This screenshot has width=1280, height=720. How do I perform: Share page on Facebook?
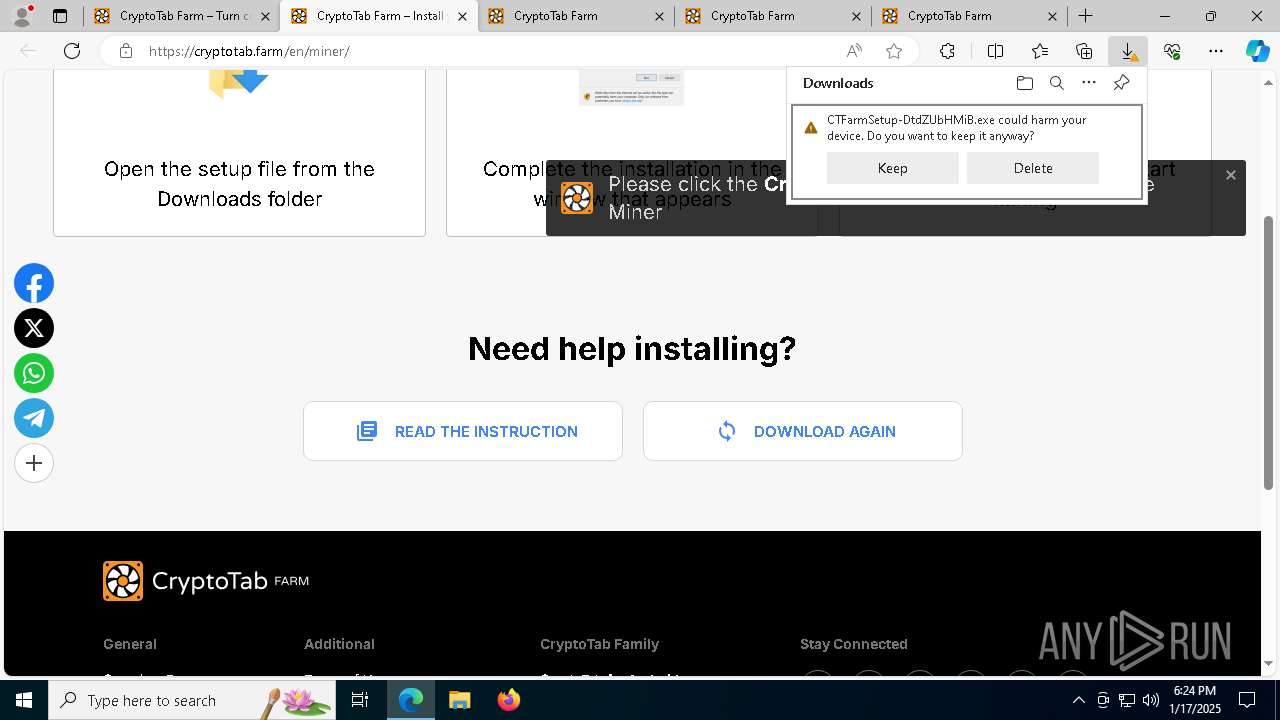pyautogui.click(x=34, y=284)
